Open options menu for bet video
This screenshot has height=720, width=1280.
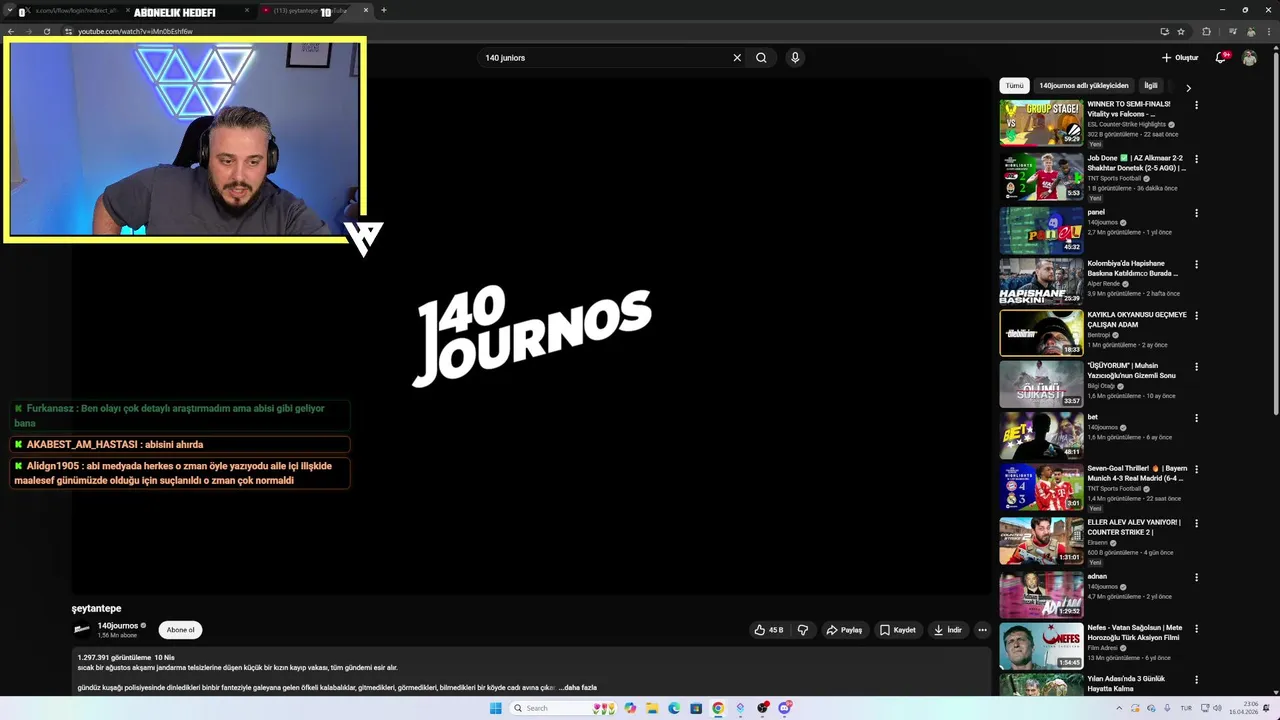click(x=1196, y=418)
